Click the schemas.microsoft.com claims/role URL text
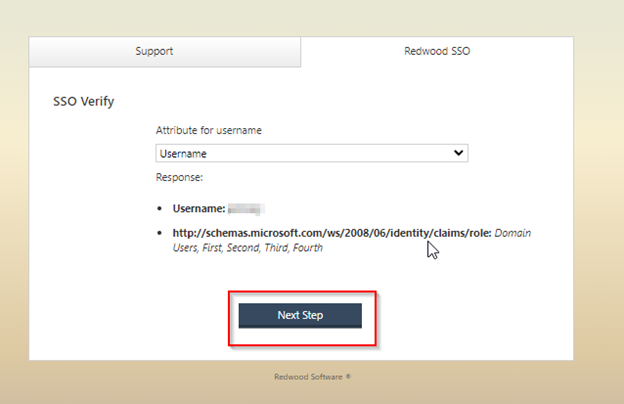 click(332, 233)
